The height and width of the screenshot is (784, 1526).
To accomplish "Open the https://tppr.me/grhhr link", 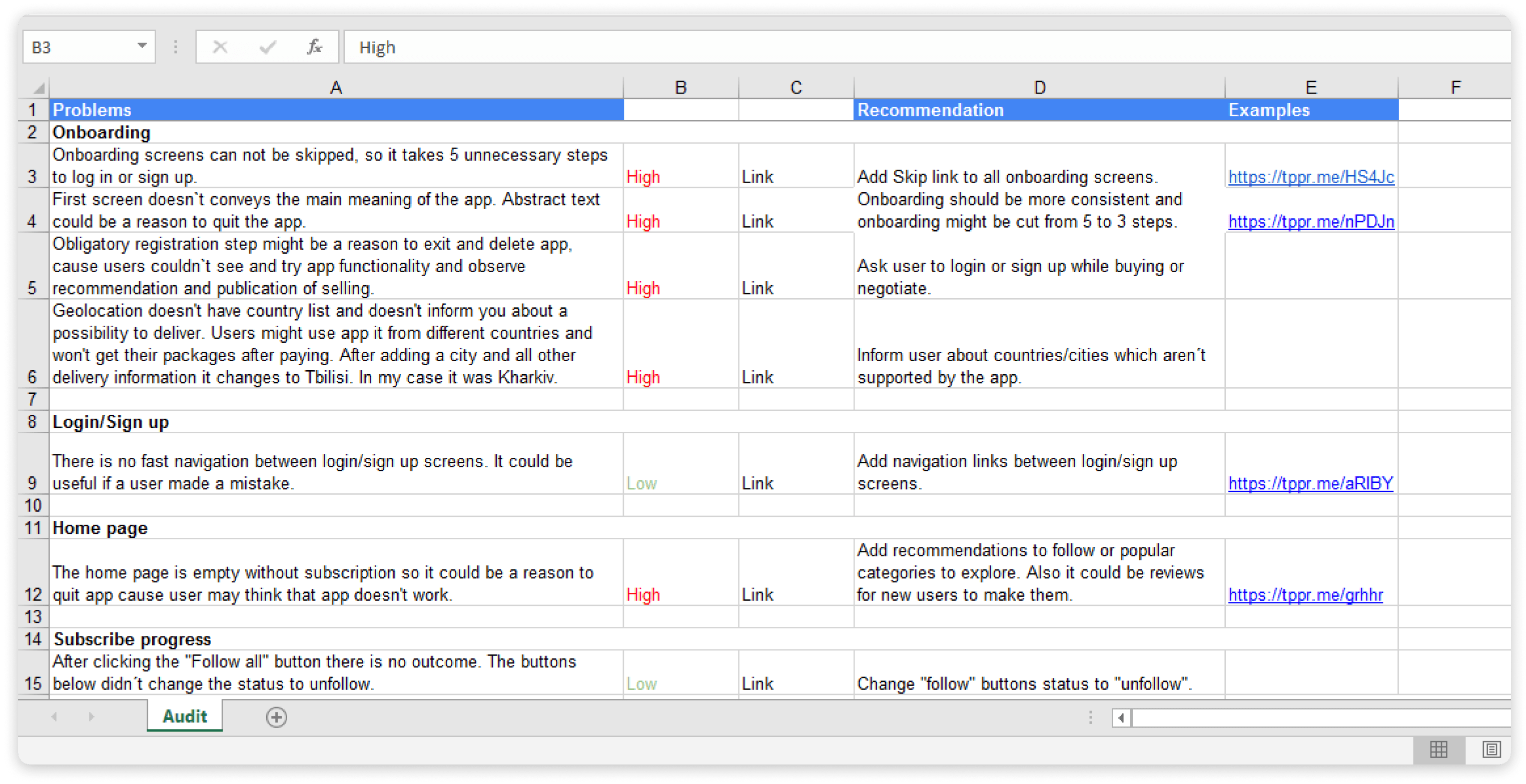I will point(1306,594).
